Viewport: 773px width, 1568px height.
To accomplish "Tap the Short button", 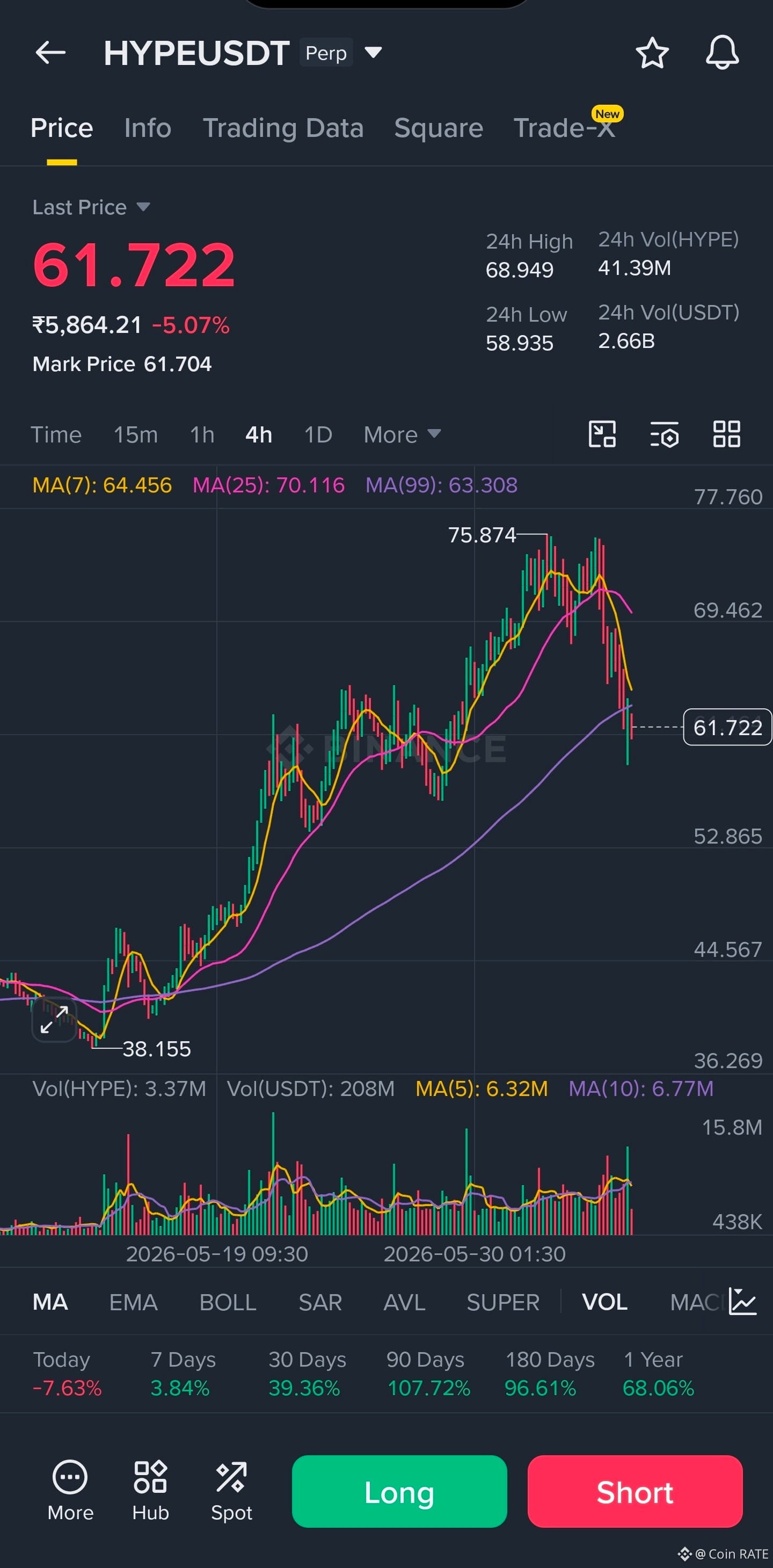I will [635, 1491].
